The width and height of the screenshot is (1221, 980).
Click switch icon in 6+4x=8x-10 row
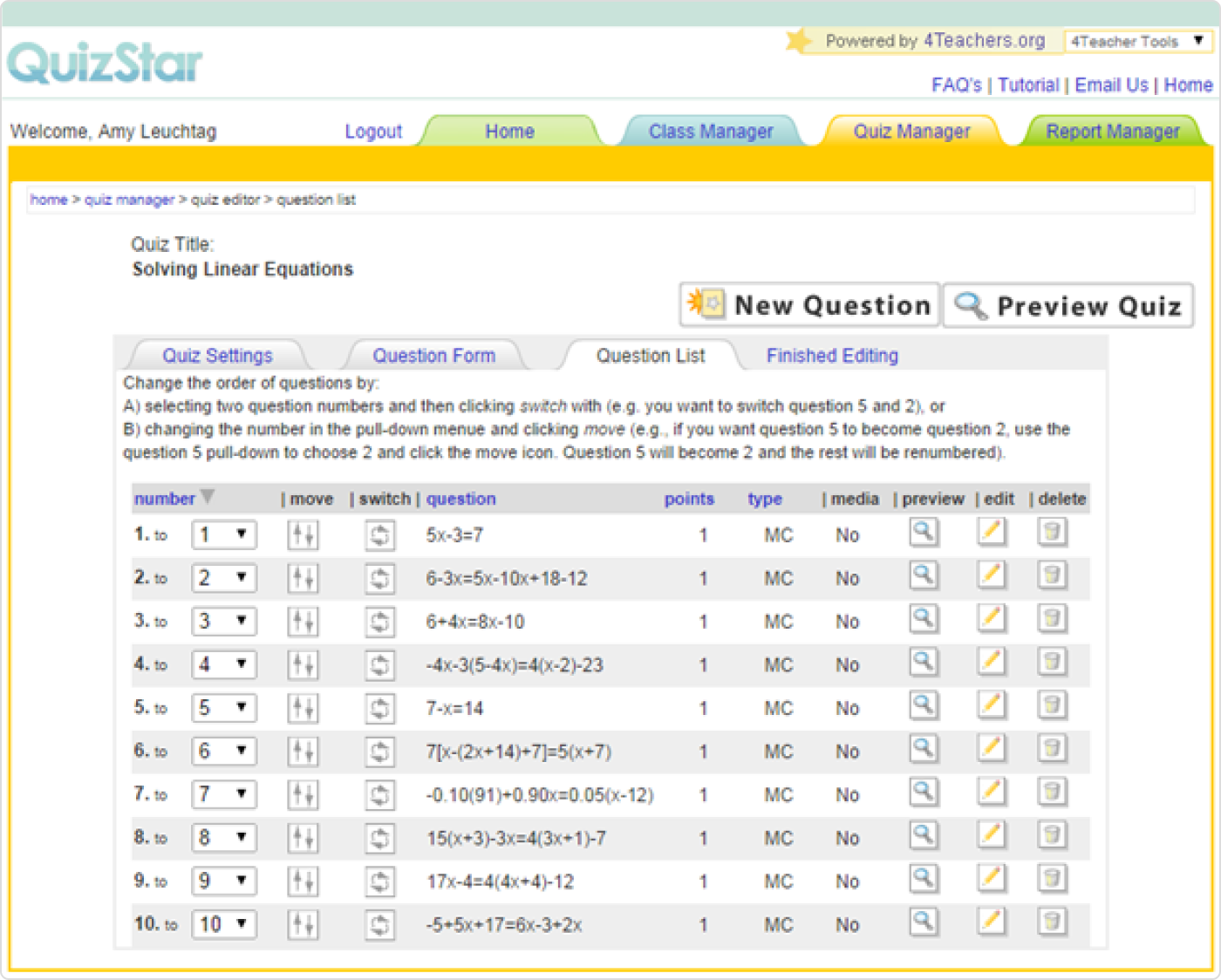pos(379,622)
